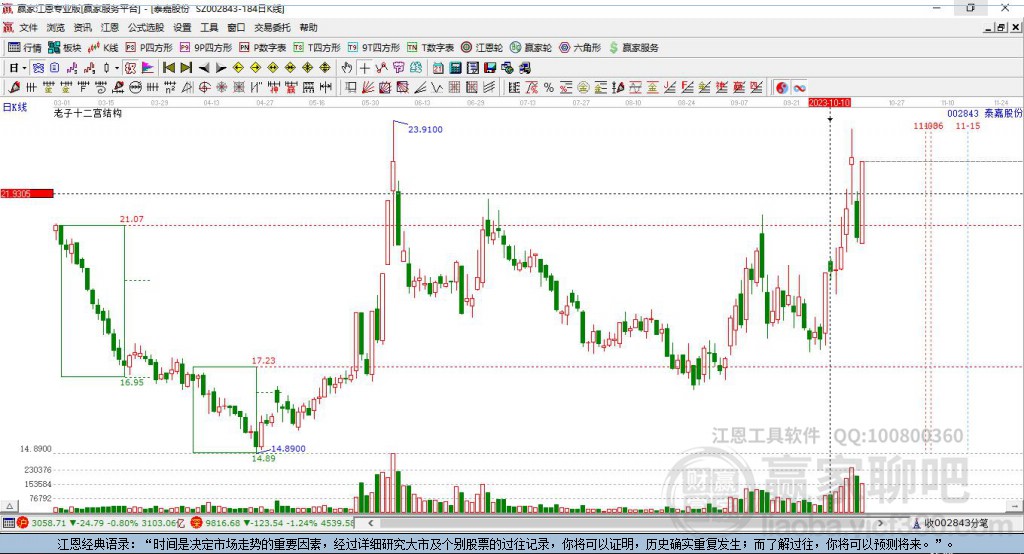This screenshot has width=1024, height=554.
Task: Open the 公式选股 menu
Action: pos(146,27)
